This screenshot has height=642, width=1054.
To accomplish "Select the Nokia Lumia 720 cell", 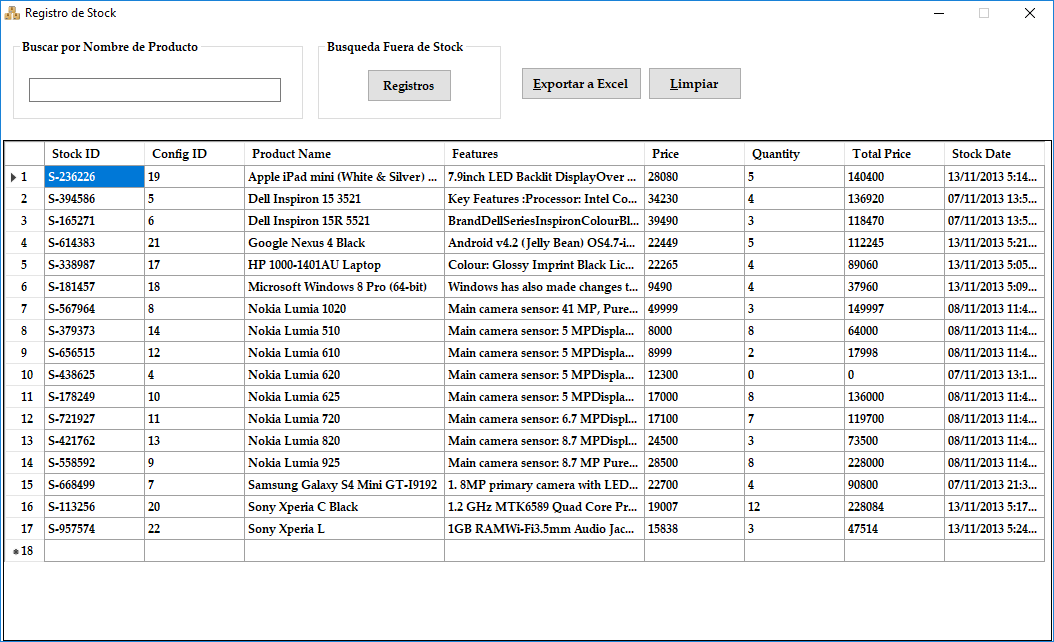I will point(344,419).
